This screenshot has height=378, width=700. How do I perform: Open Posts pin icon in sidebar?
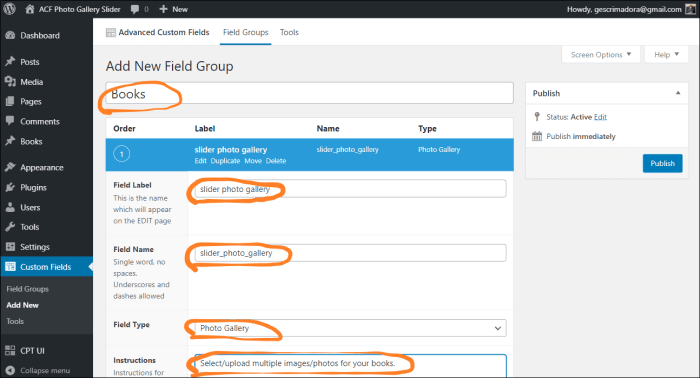click(10, 62)
